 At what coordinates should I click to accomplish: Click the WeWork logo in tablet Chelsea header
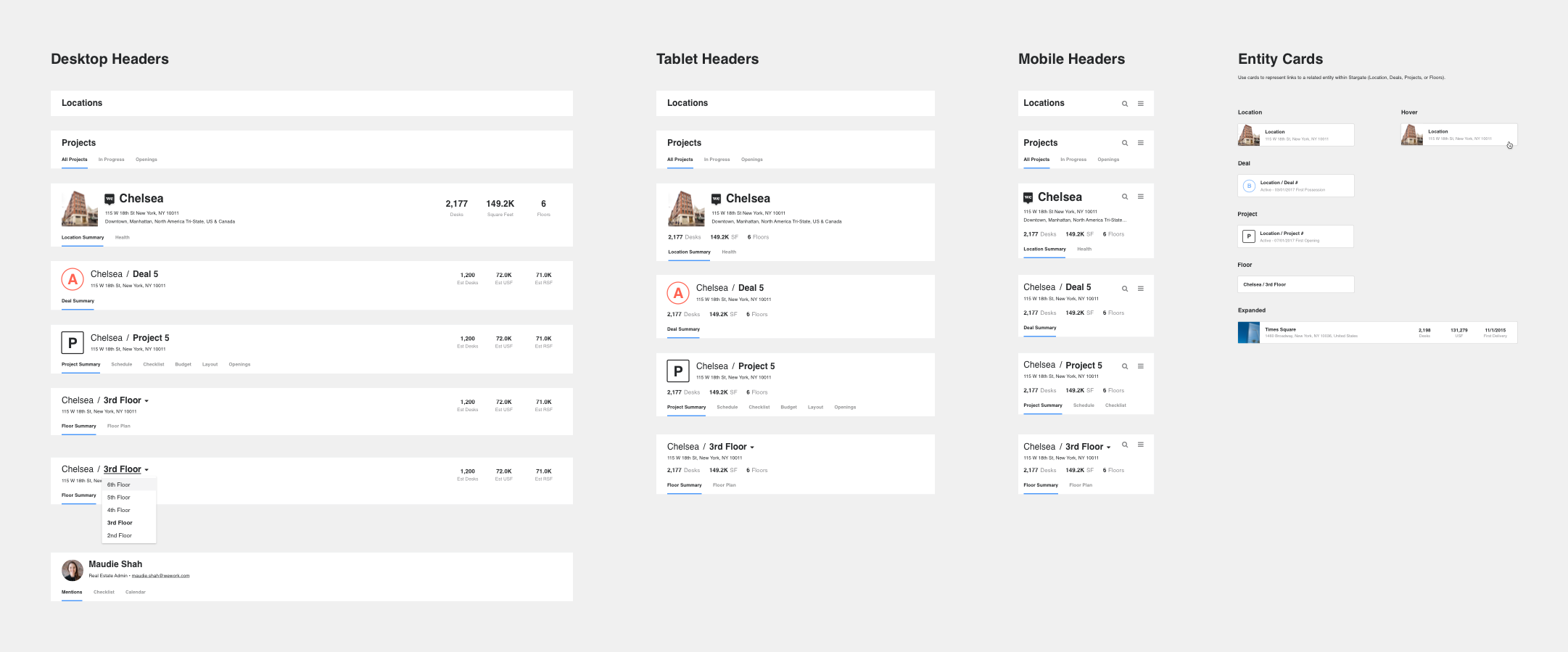point(716,199)
